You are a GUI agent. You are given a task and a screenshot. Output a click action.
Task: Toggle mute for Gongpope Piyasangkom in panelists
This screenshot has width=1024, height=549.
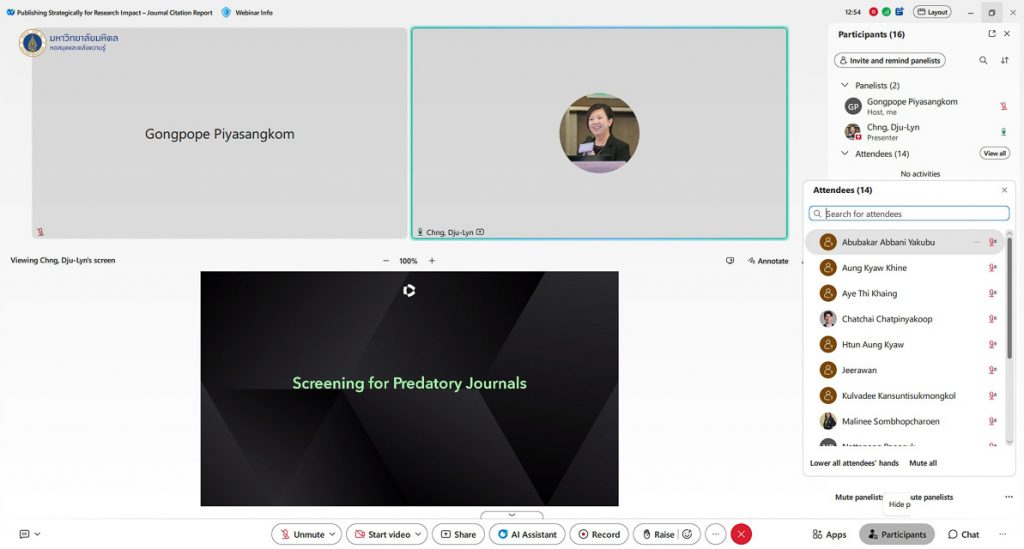1003,106
